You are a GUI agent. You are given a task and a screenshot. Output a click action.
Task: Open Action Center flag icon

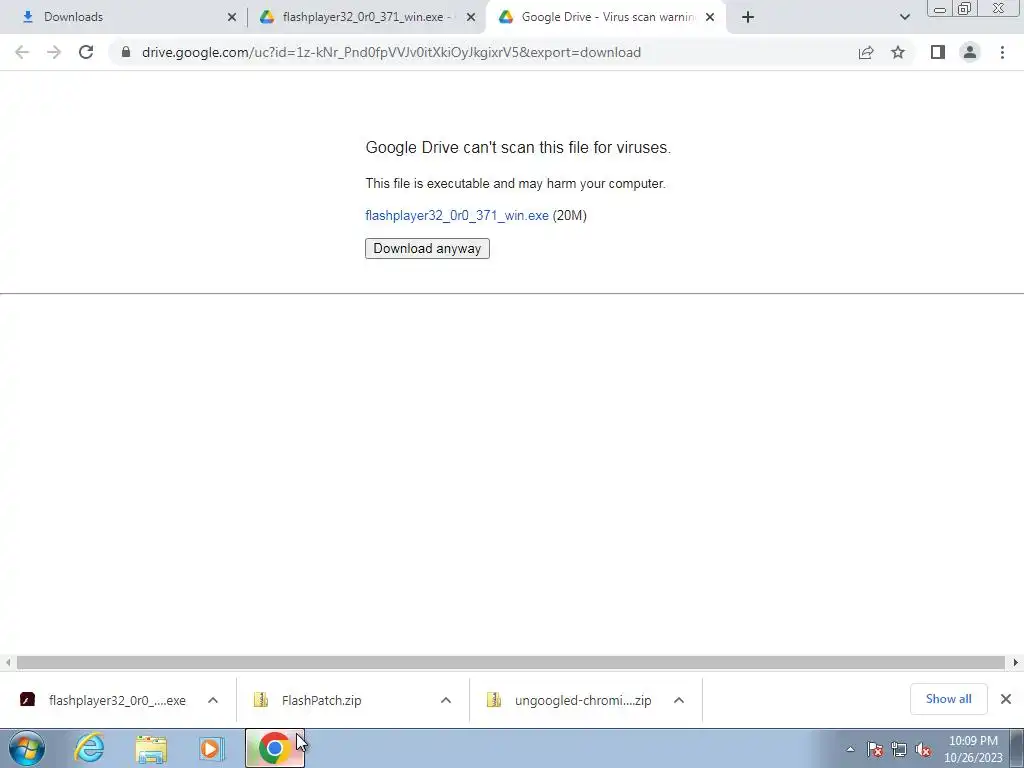[875, 749]
